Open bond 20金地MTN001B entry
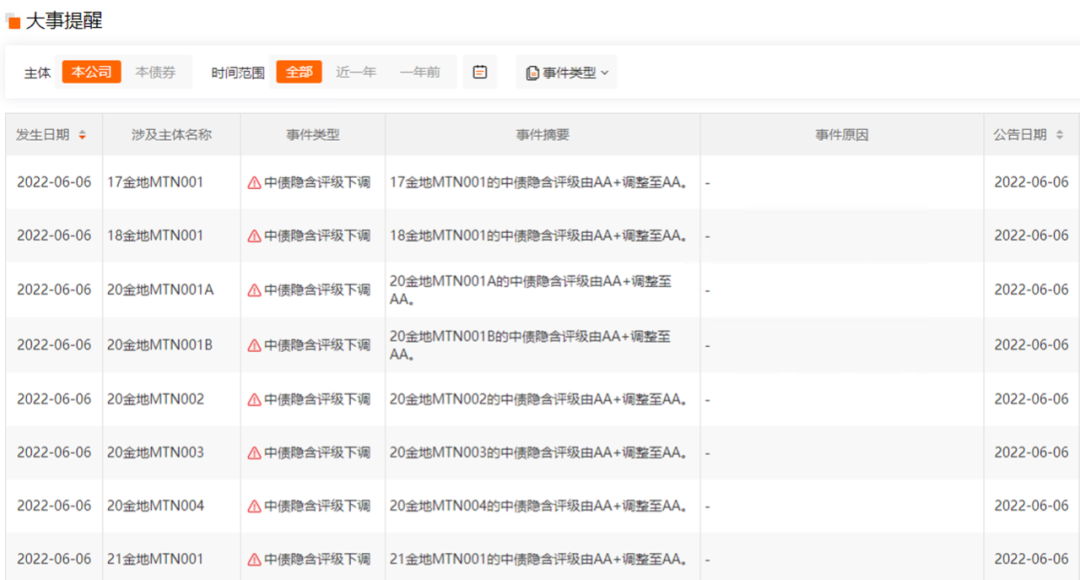The height and width of the screenshot is (580, 1080). pos(160,344)
